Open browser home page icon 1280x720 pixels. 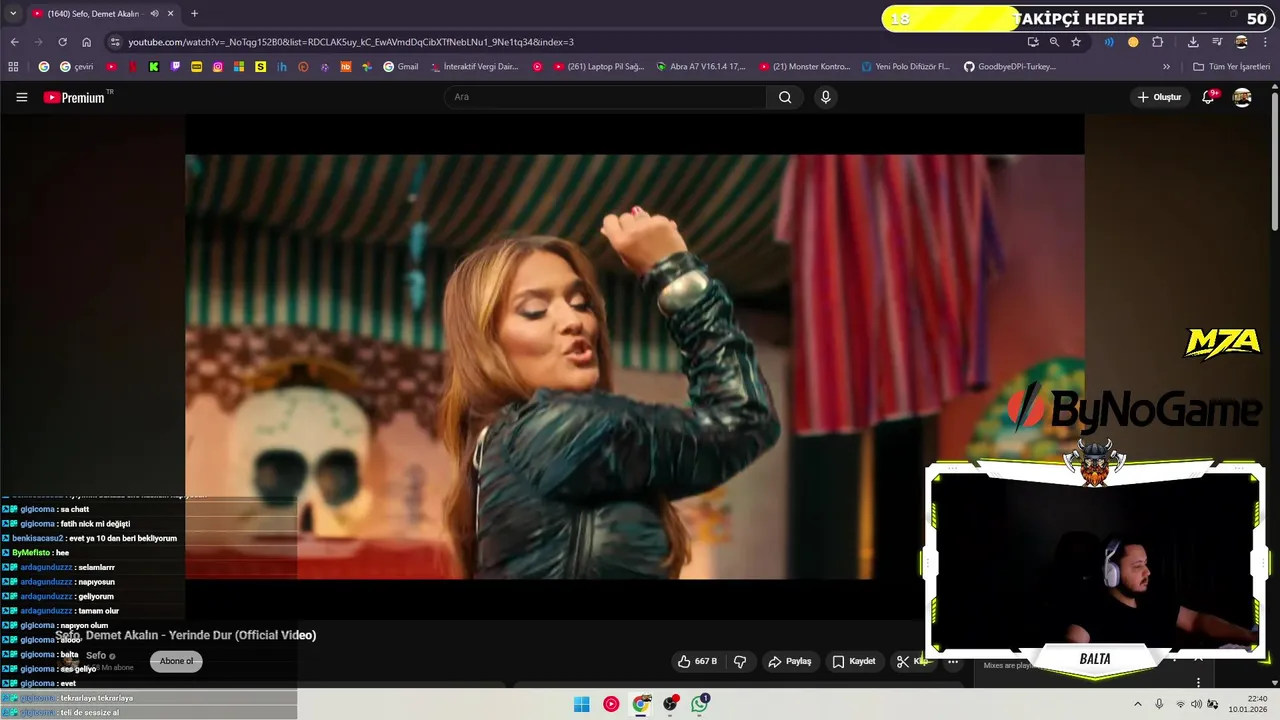pos(86,42)
